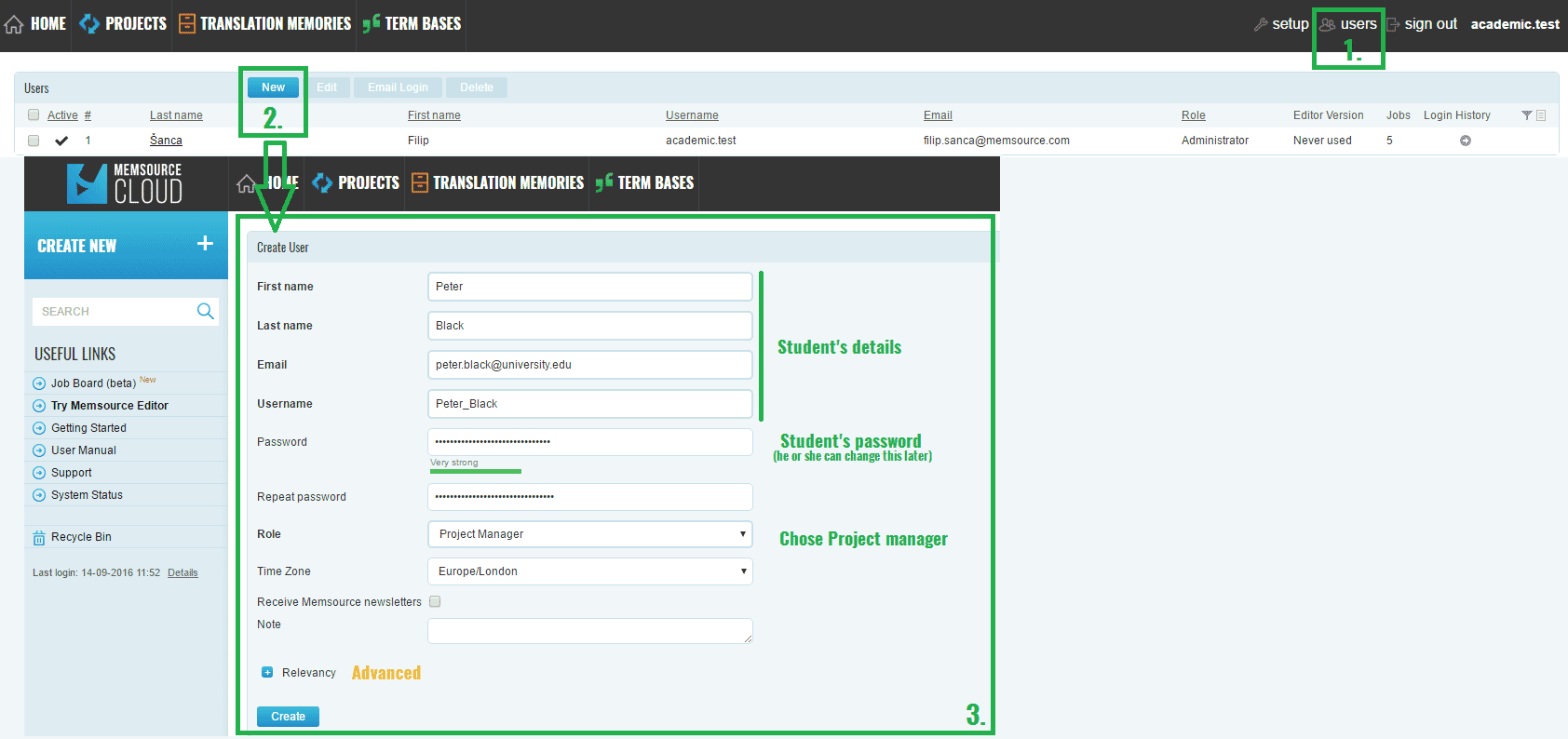Open the Role dropdown showing Project Manager
This screenshot has height=739, width=1568.
589,534
